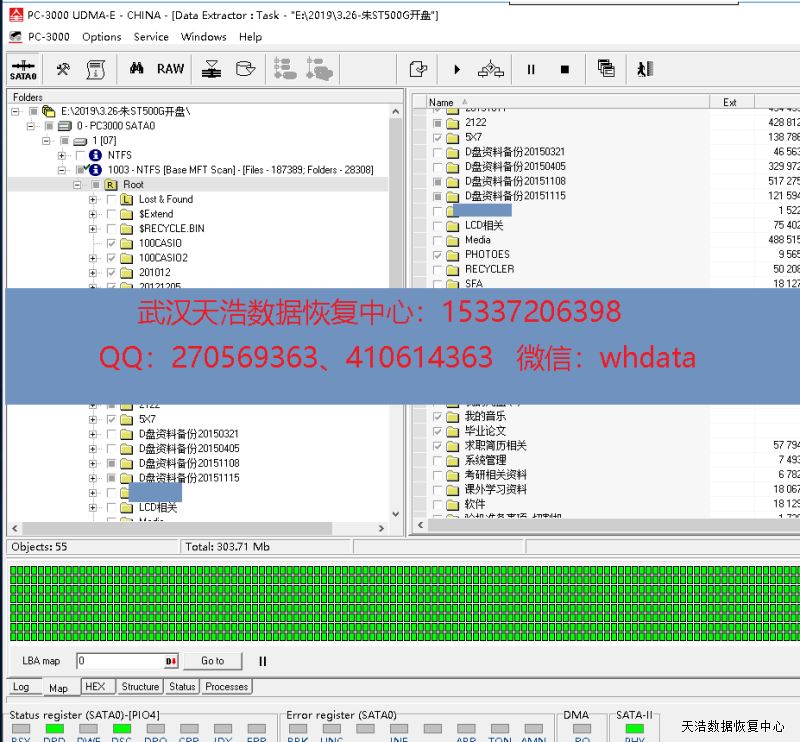800x742 pixels.
Task: Click the binoculars search icon
Action: (137, 69)
